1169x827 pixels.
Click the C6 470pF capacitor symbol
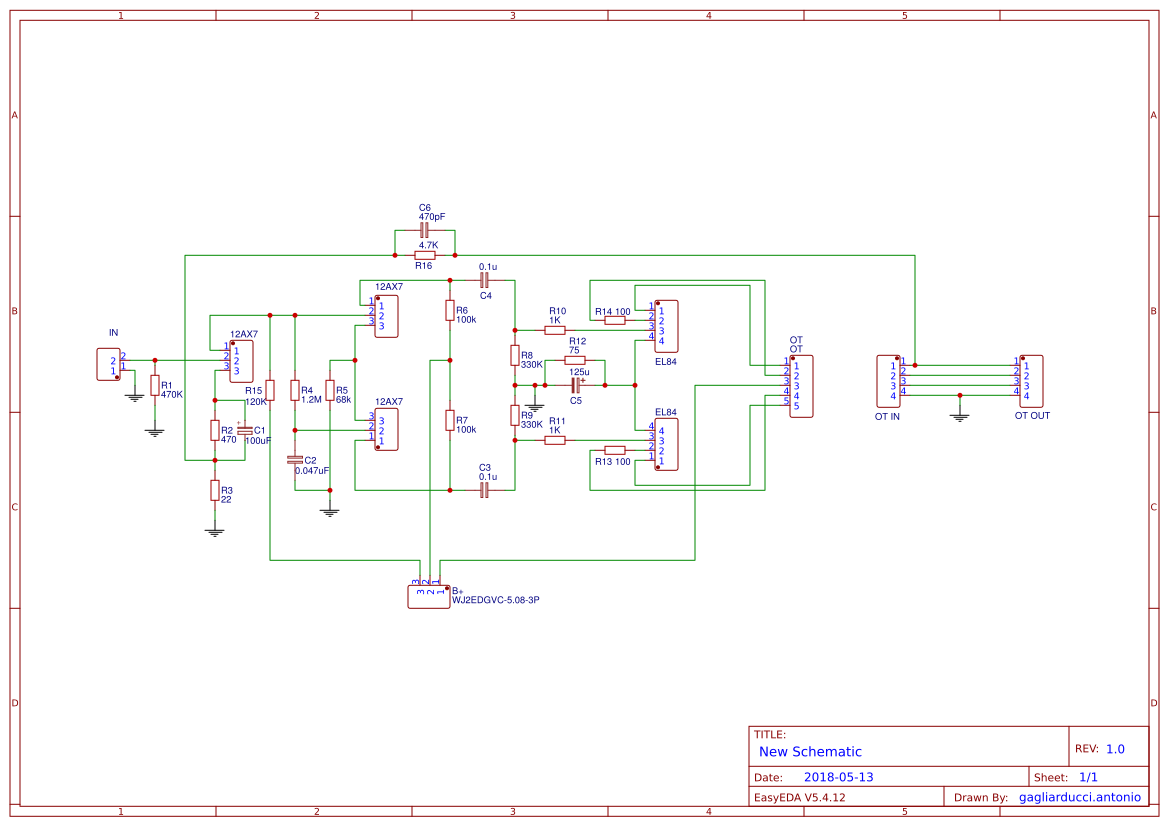(x=425, y=232)
